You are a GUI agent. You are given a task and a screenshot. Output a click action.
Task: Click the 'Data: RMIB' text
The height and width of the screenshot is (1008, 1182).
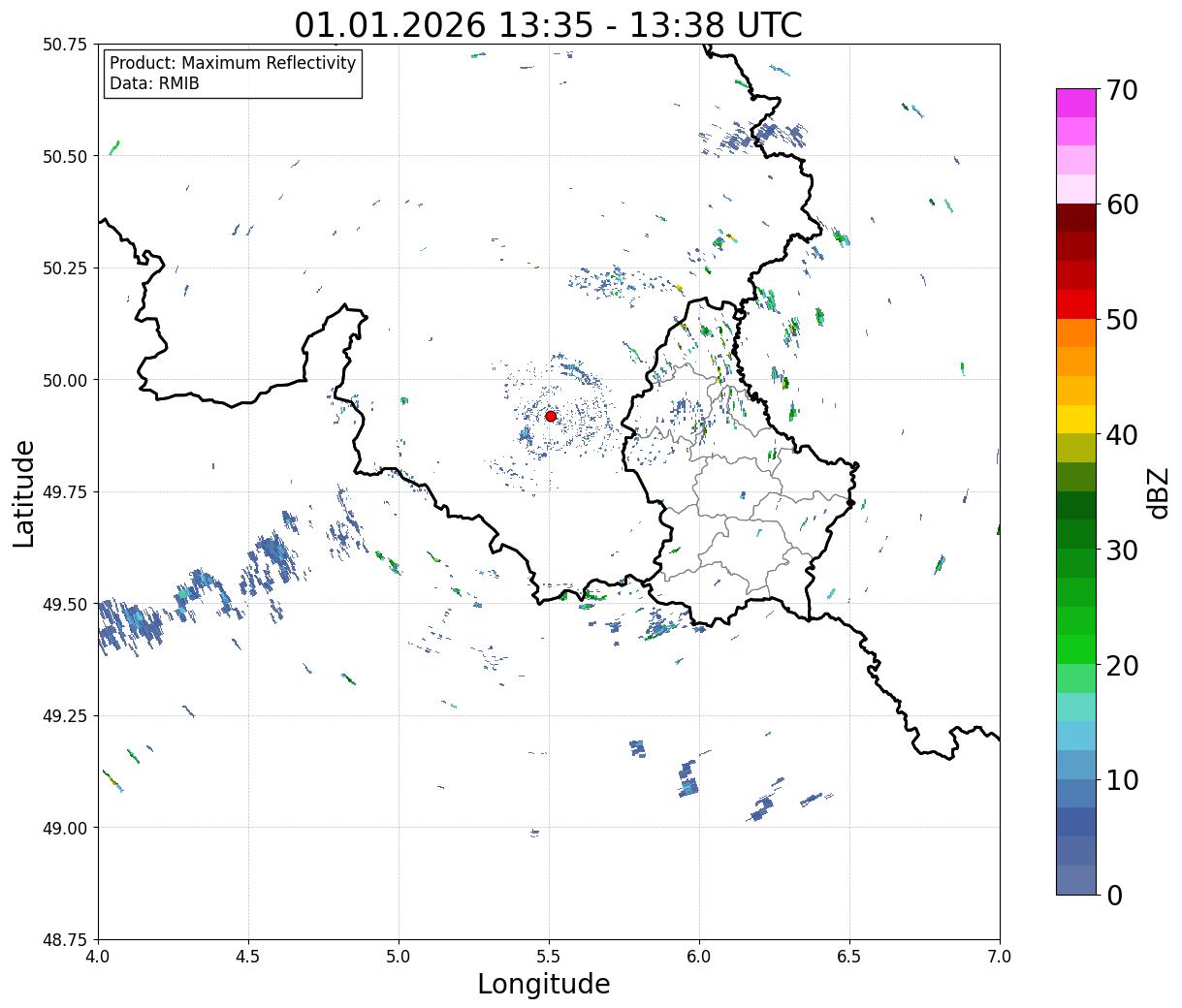click(x=154, y=84)
